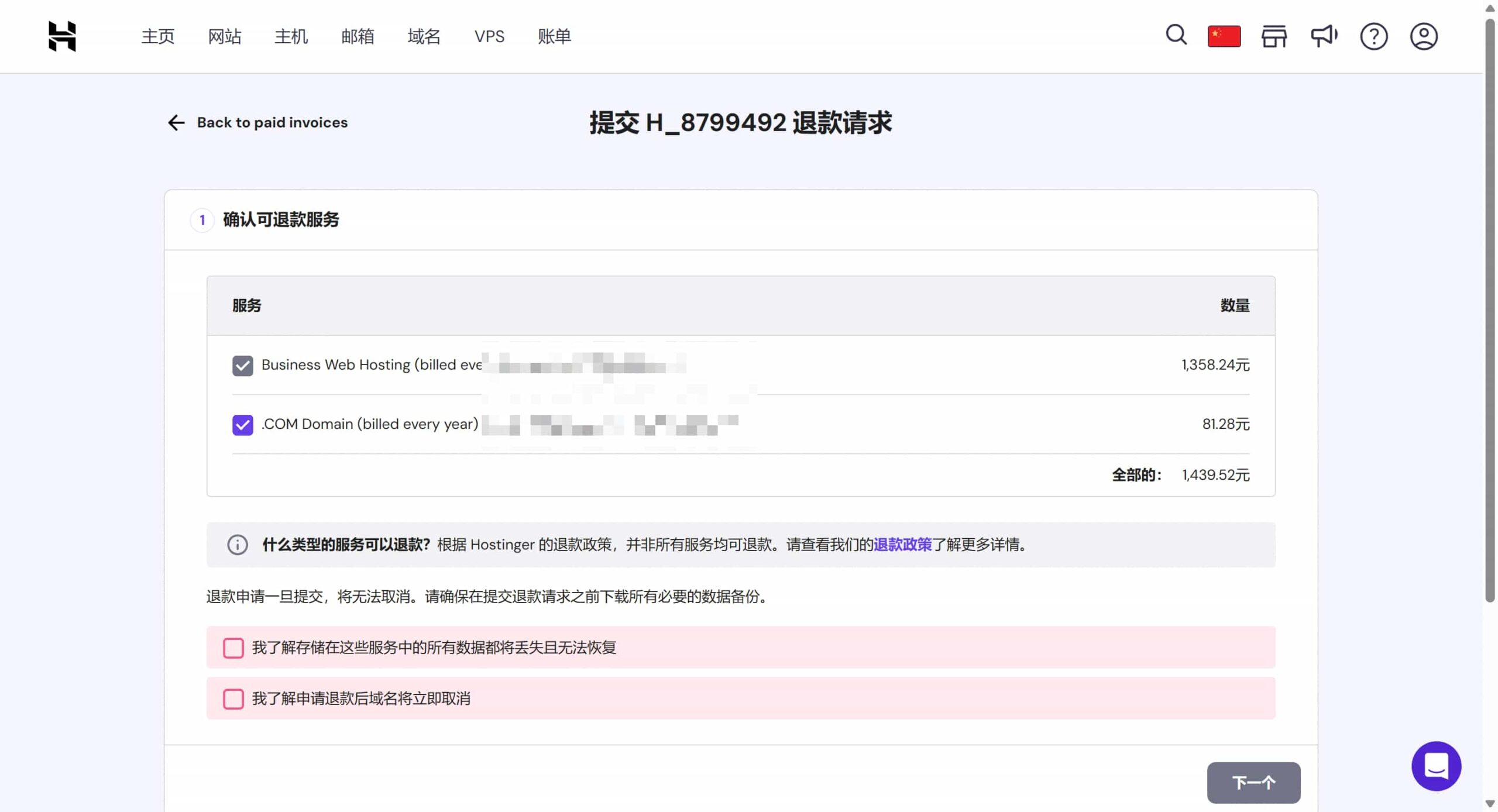This screenshot has height=812, width=1498.
Task: Select the VPS navigation item
Action: [489, 36]
